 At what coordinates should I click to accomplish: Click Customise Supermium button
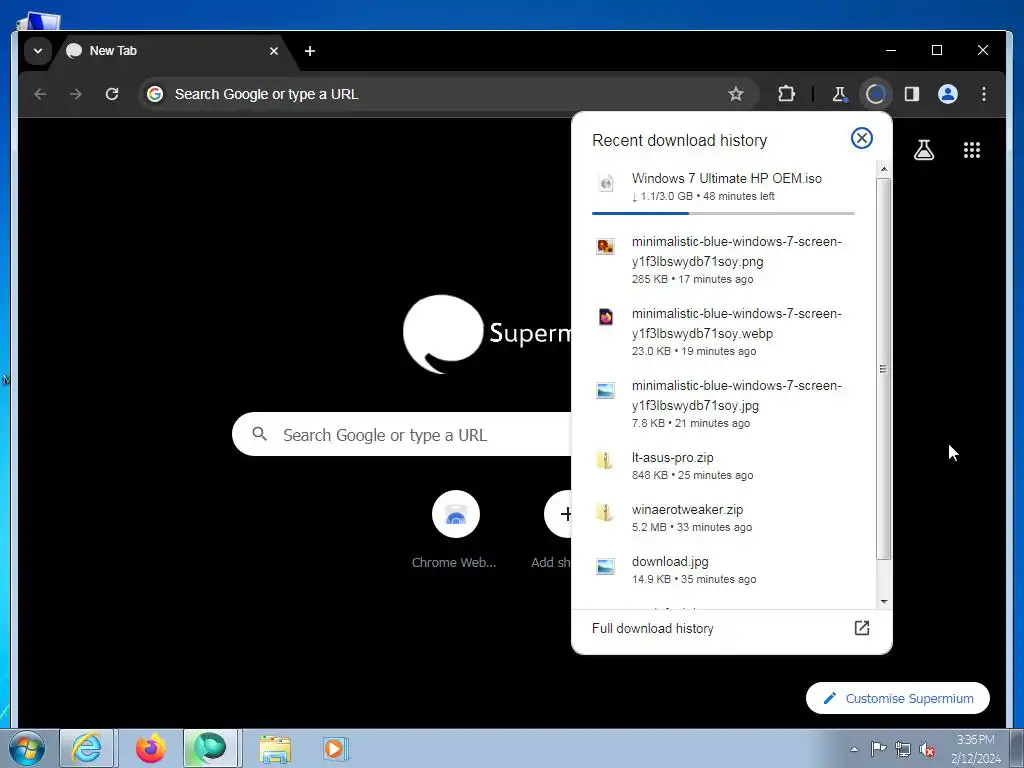point(898,699)
